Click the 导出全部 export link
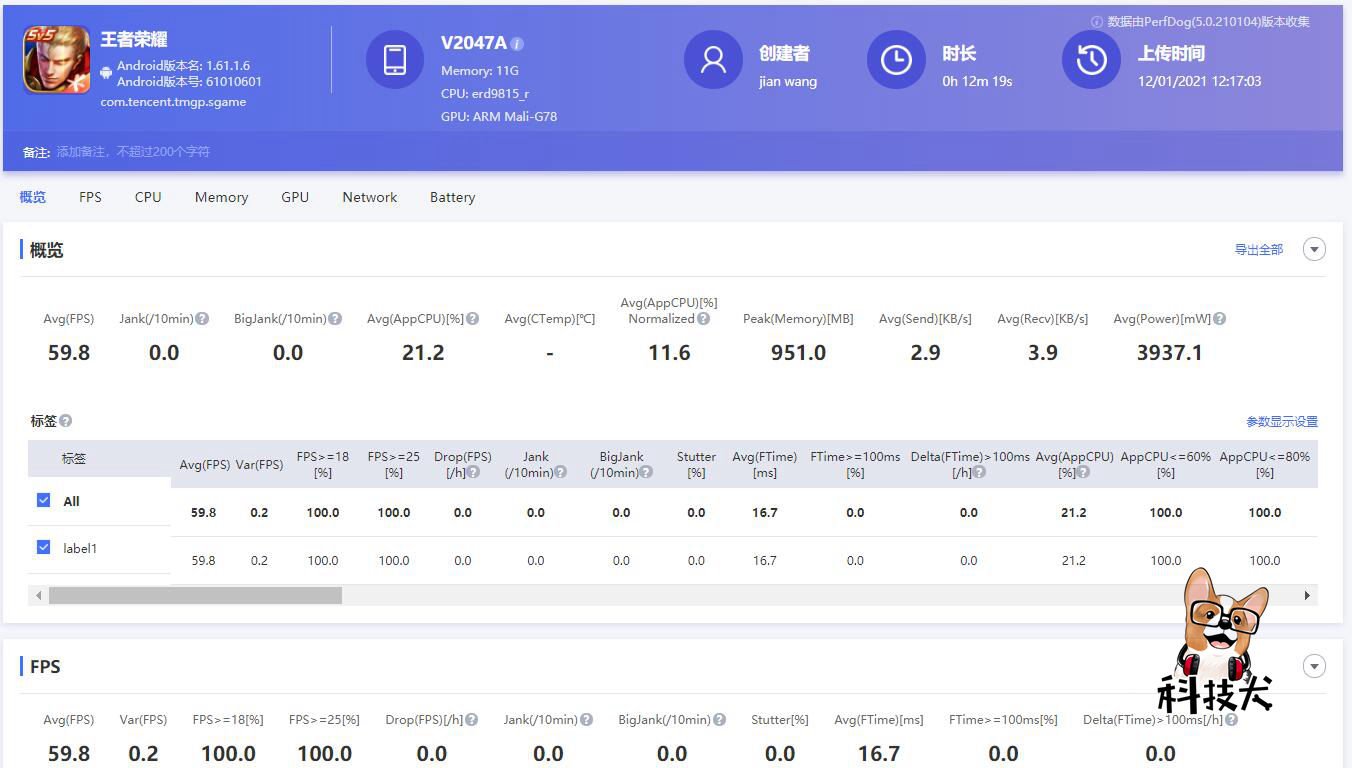The height and width of the screenshot is (768, 1352). [x=1259, y=249]
